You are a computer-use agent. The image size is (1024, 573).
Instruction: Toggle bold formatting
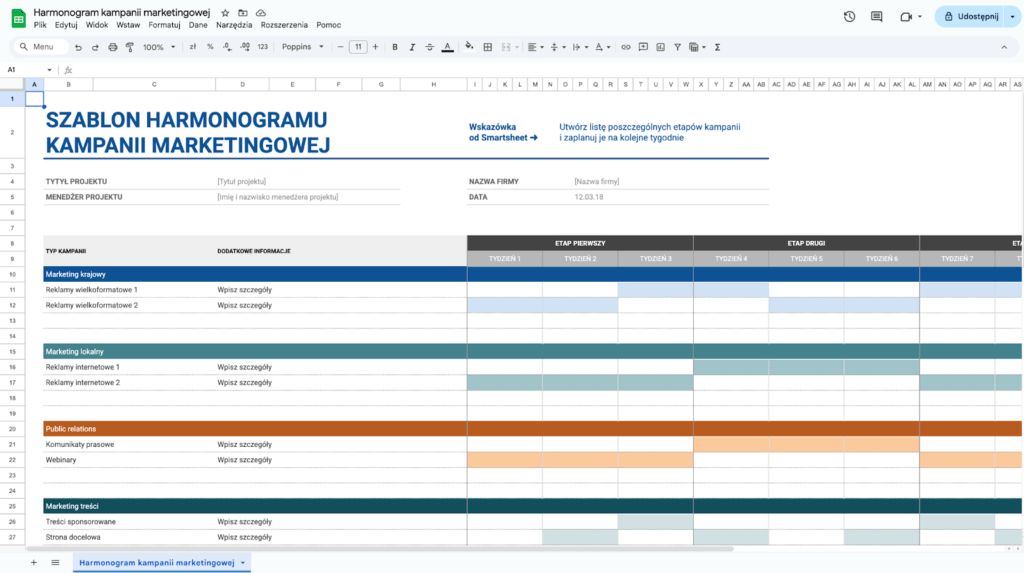(x=395, y=47)
